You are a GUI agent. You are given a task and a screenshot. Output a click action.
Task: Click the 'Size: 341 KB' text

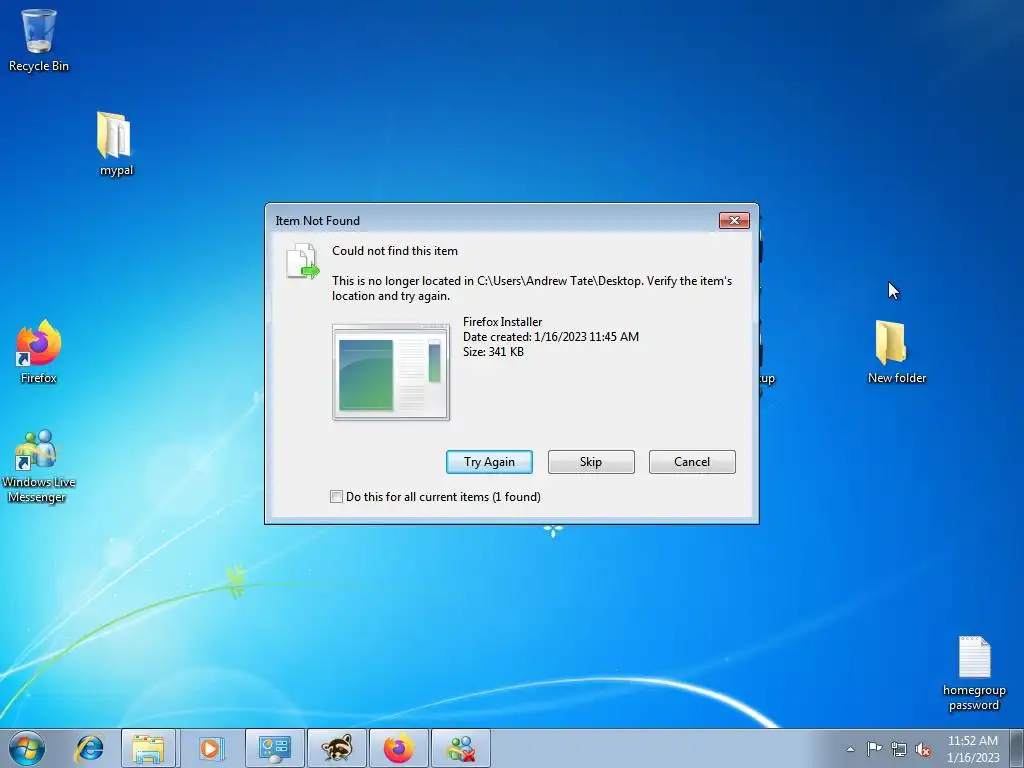pos(493,352)
